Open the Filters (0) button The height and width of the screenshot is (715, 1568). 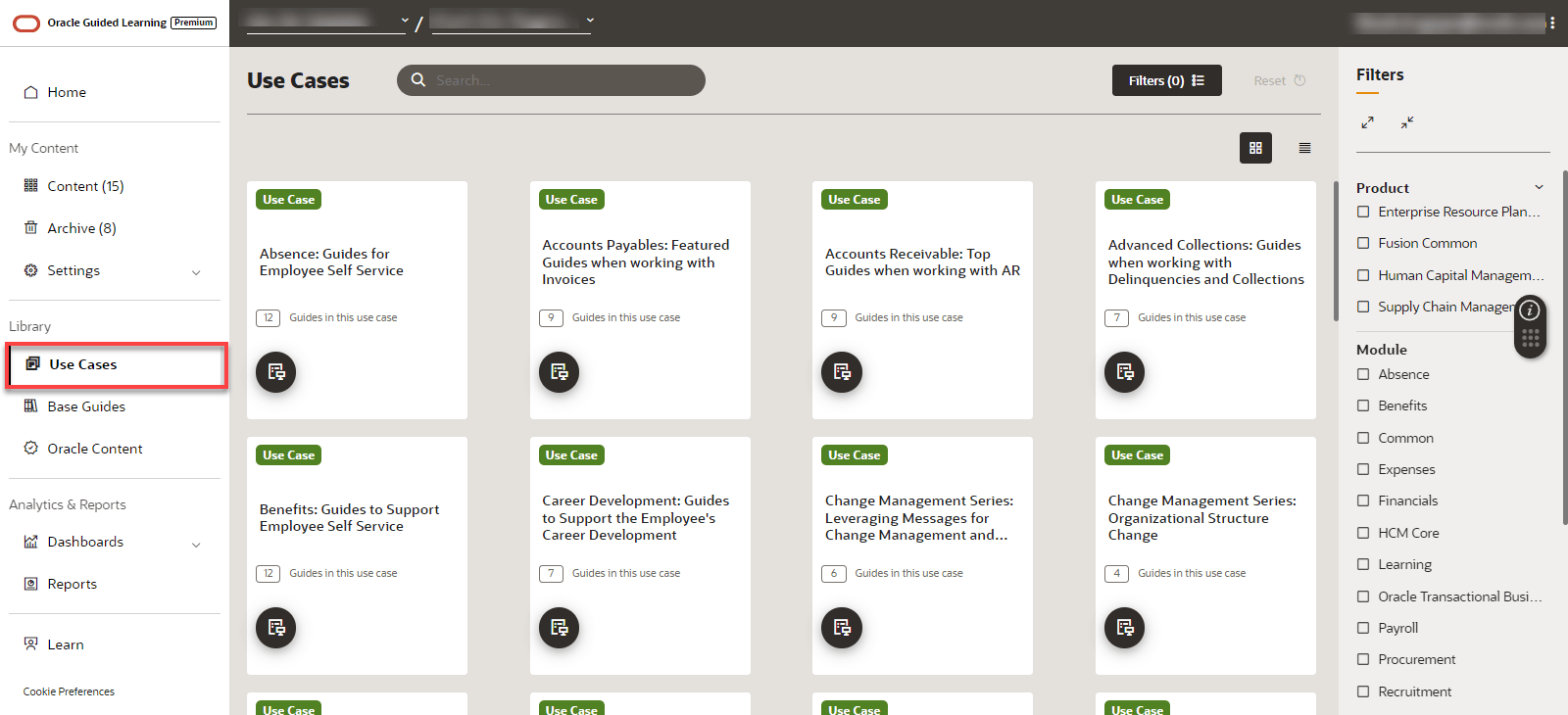pos(1166,80)
